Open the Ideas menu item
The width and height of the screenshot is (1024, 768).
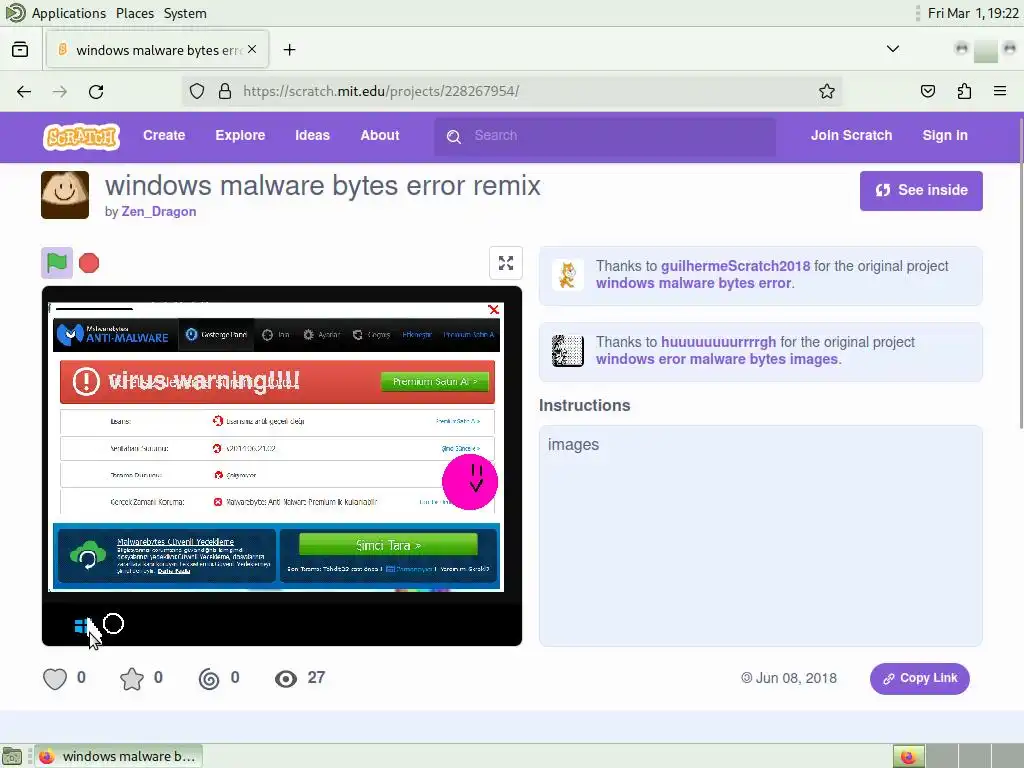(312, 135)
